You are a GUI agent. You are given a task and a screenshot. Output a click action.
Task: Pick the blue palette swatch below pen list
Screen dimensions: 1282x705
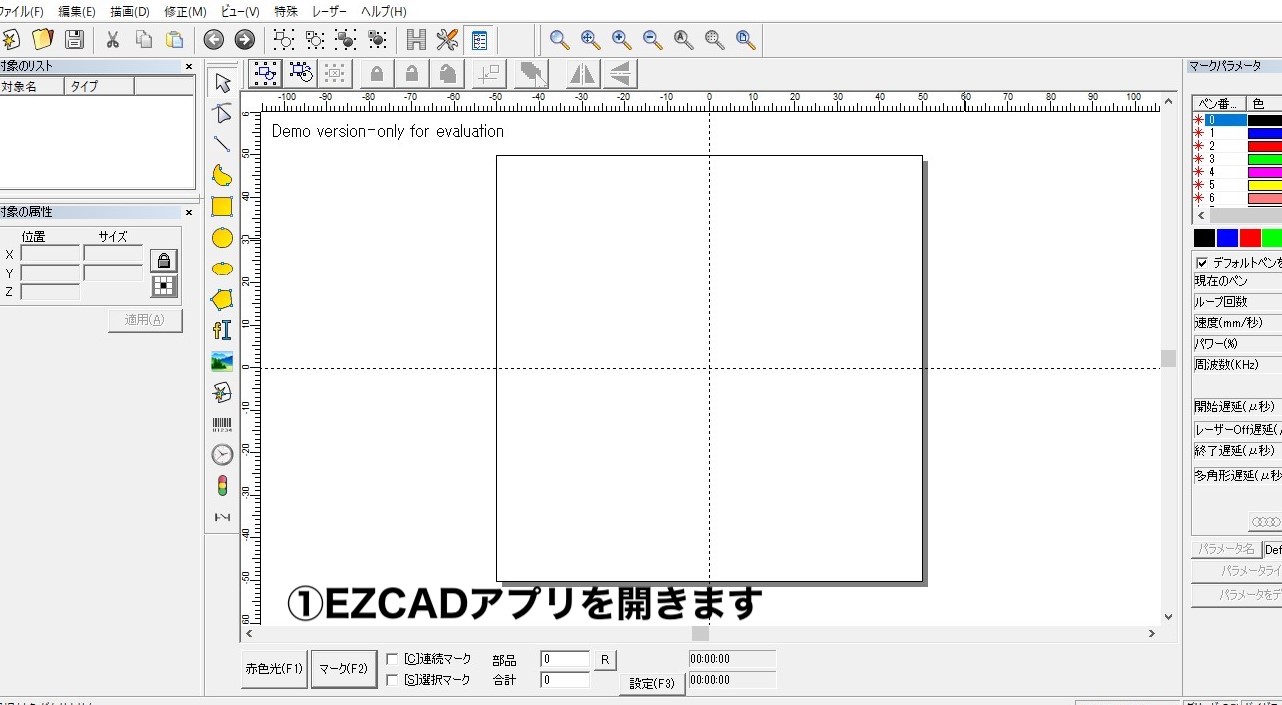coord(1227,238)
